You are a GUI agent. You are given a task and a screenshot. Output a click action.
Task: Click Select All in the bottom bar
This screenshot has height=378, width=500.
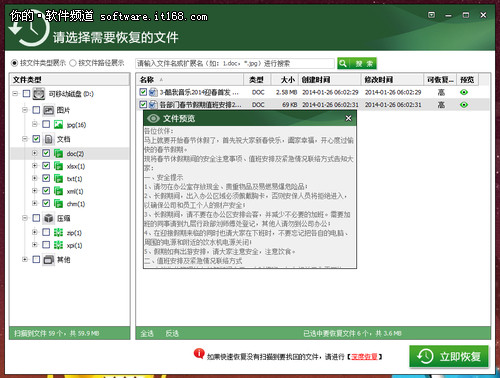(x=147, y=333)
